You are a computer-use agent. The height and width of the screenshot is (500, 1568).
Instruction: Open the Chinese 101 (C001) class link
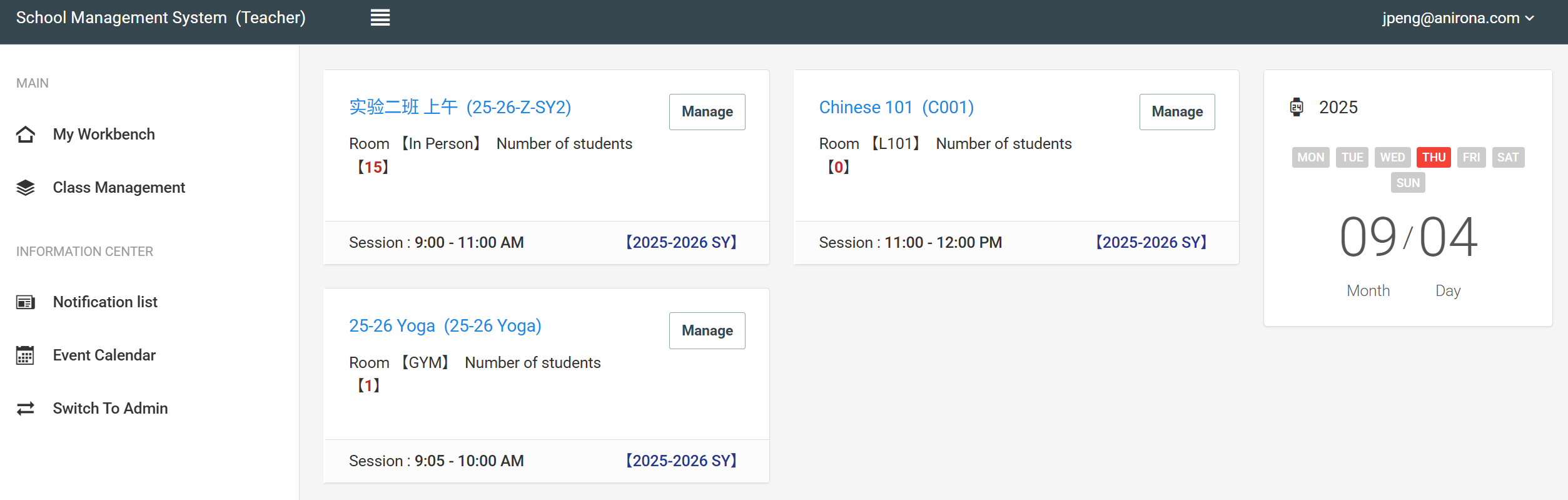(896, 108)
